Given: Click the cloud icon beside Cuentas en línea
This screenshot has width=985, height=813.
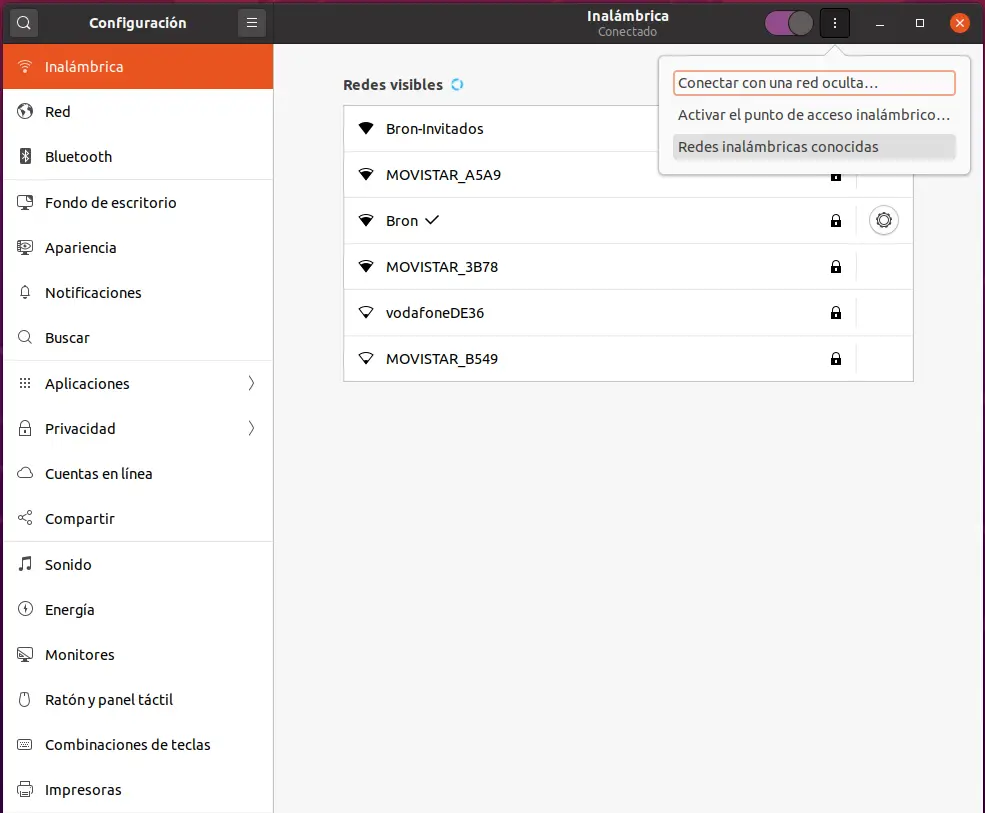Looking at the screenshot, I should pos(25,473).
